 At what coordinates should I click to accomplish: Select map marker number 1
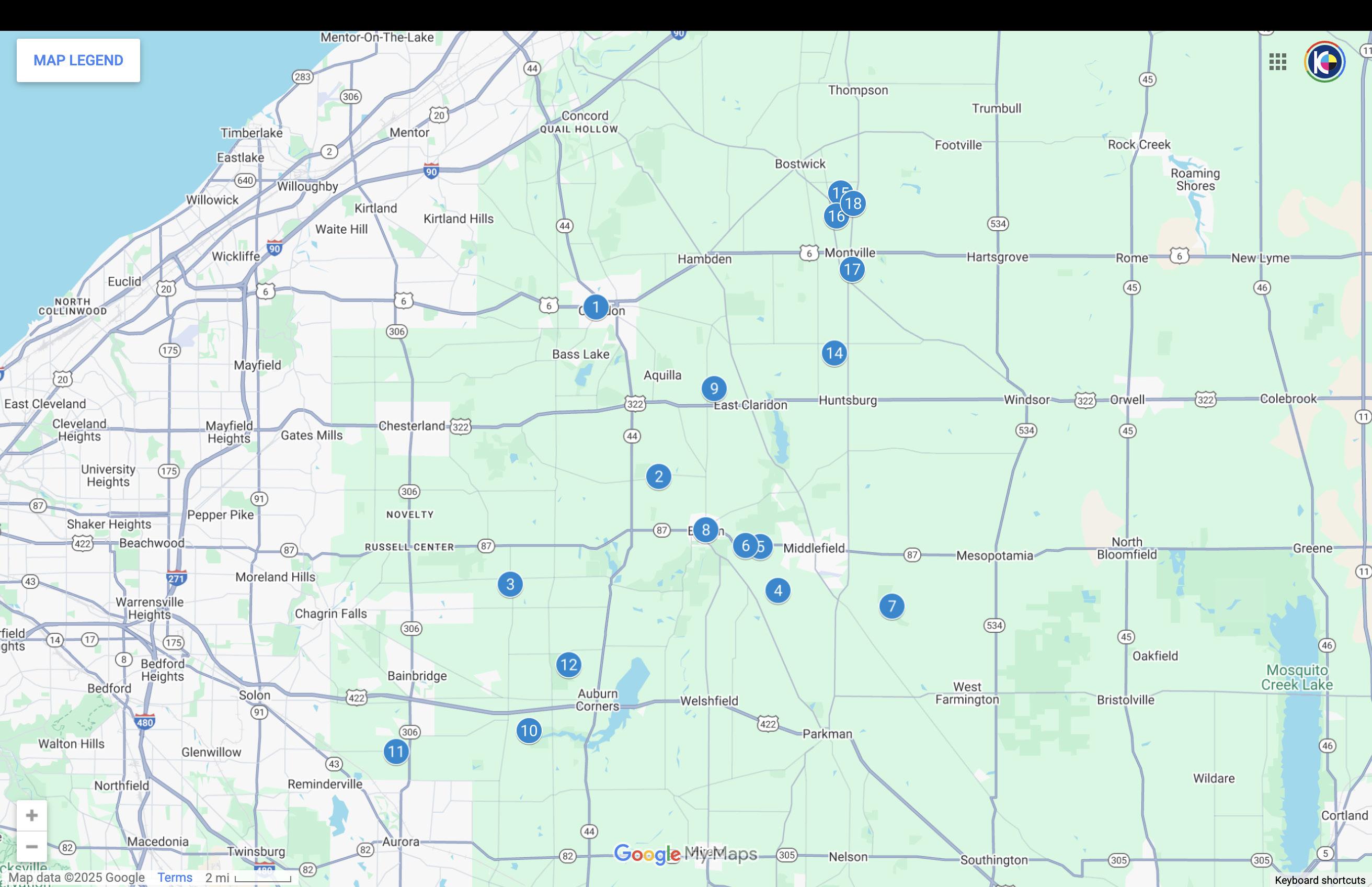coord(596,307)
